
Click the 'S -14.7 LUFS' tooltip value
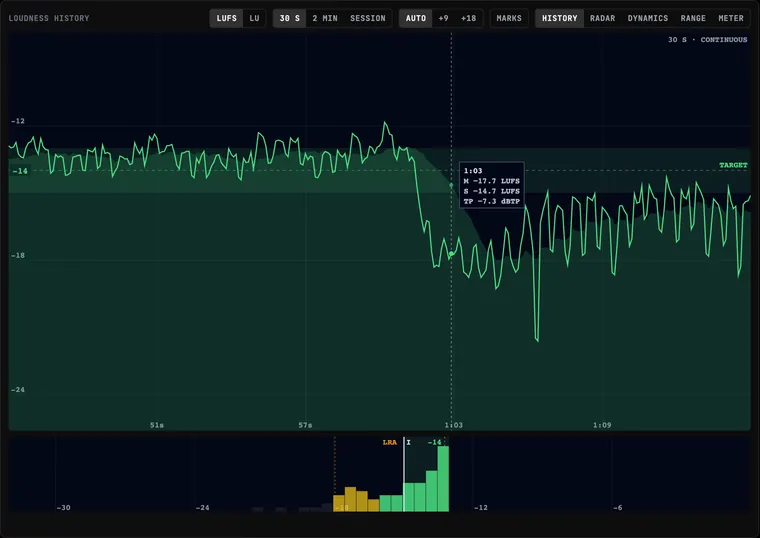tap(491, 191)
